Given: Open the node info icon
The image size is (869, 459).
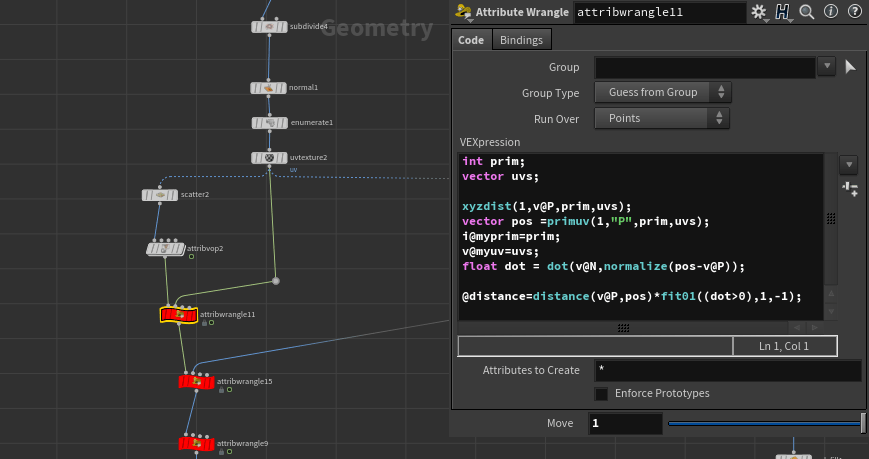Looking at the screenshot, I should pyautogui.click(x=831, y=12).
